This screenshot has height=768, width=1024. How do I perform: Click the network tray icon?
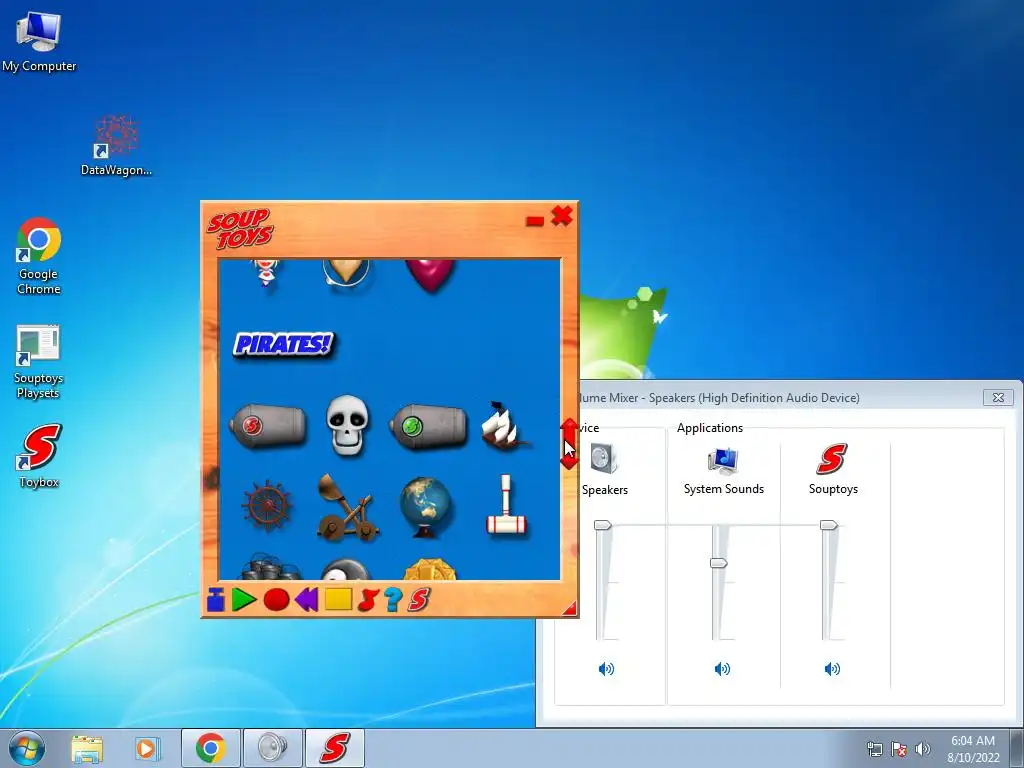874,749
